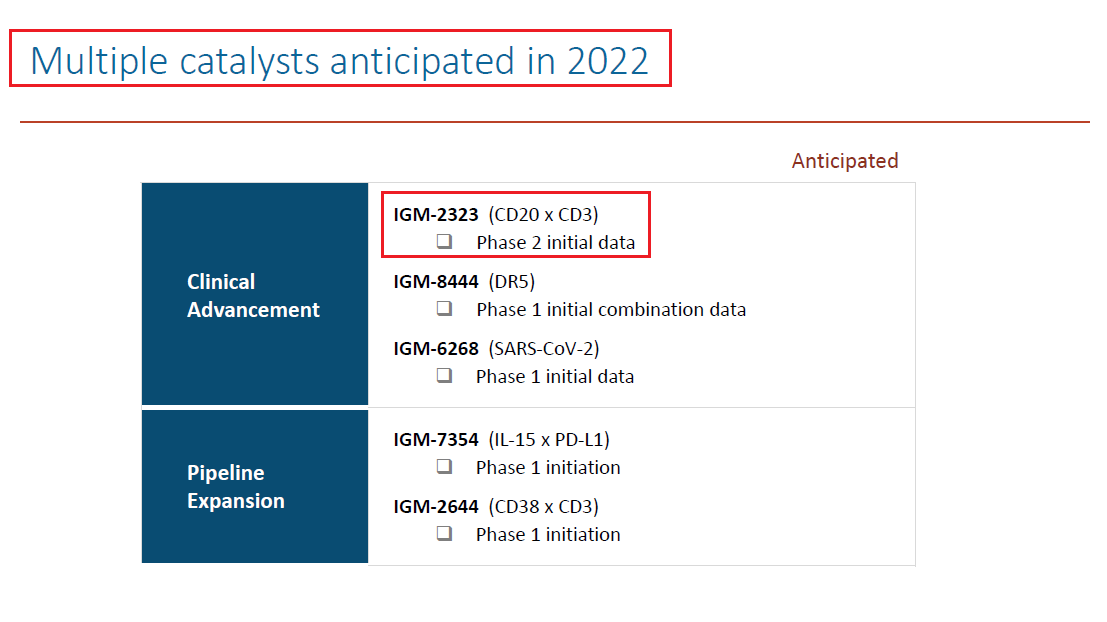Click the IGM-6268 bold heading
This screenshot has width=1107, height=622.
436,348
